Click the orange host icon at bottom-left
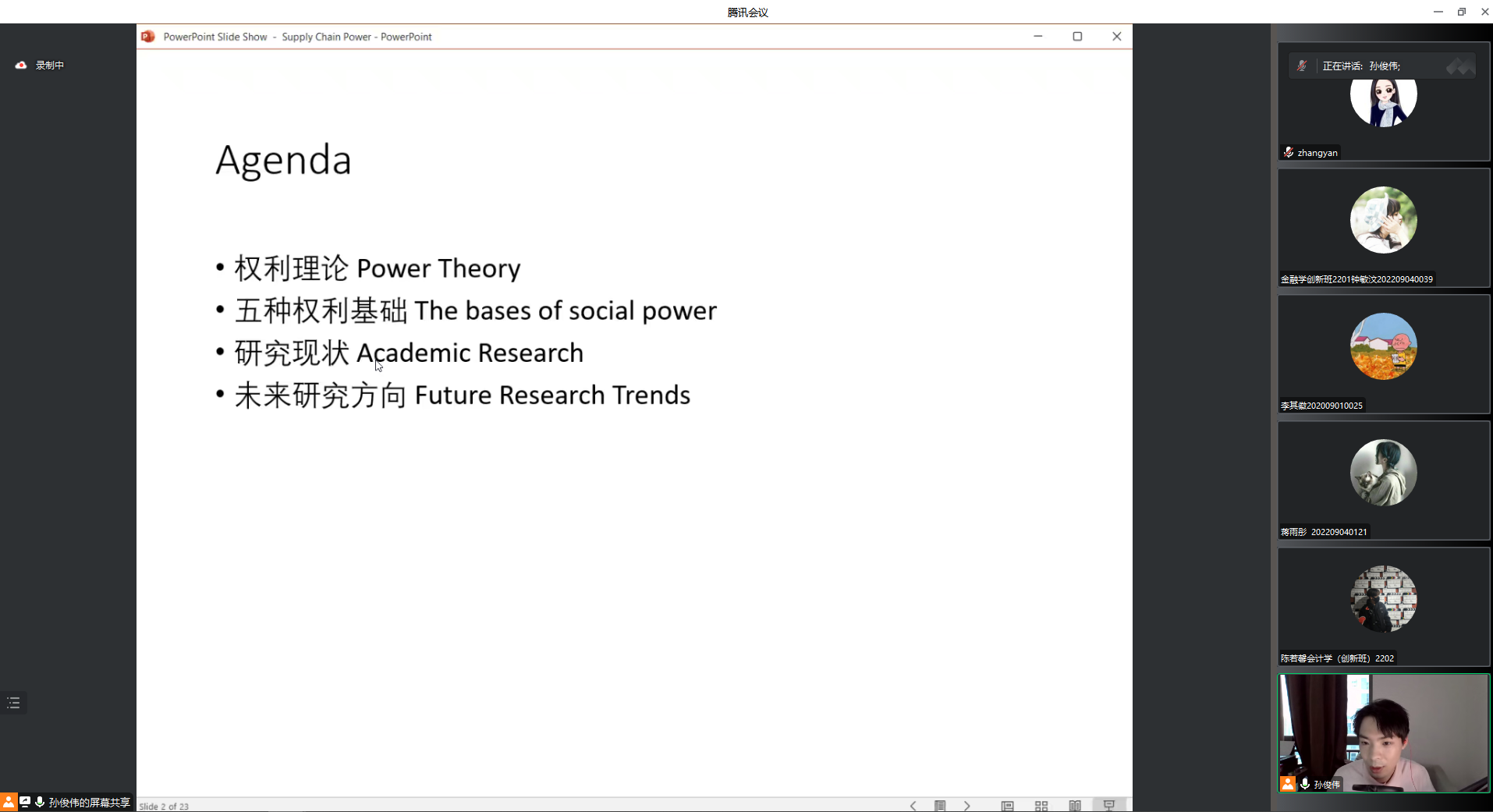Screen dimensions: 1493x812 [8, 802]
